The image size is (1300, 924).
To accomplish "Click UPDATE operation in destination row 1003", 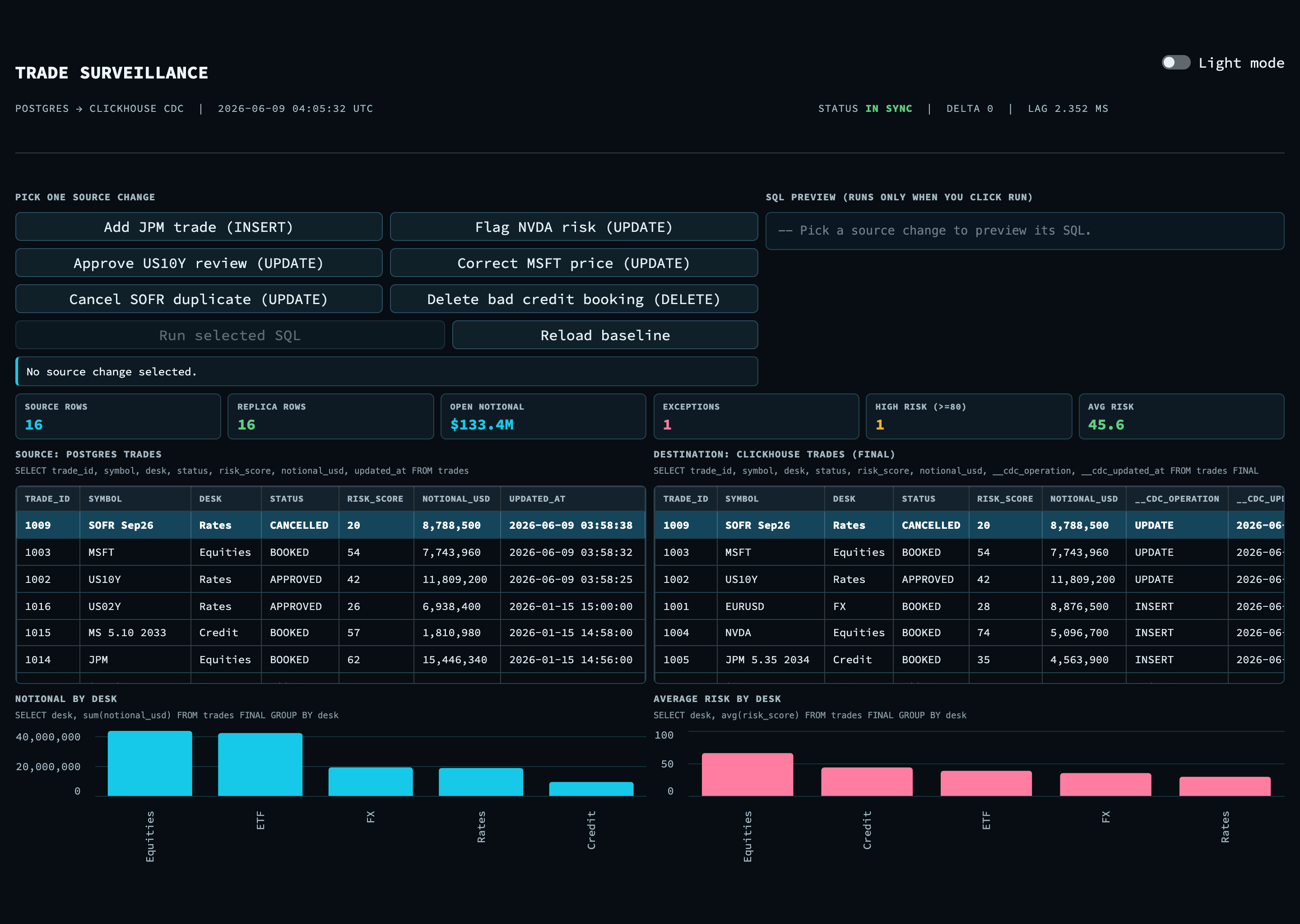I will point(1176,553).
